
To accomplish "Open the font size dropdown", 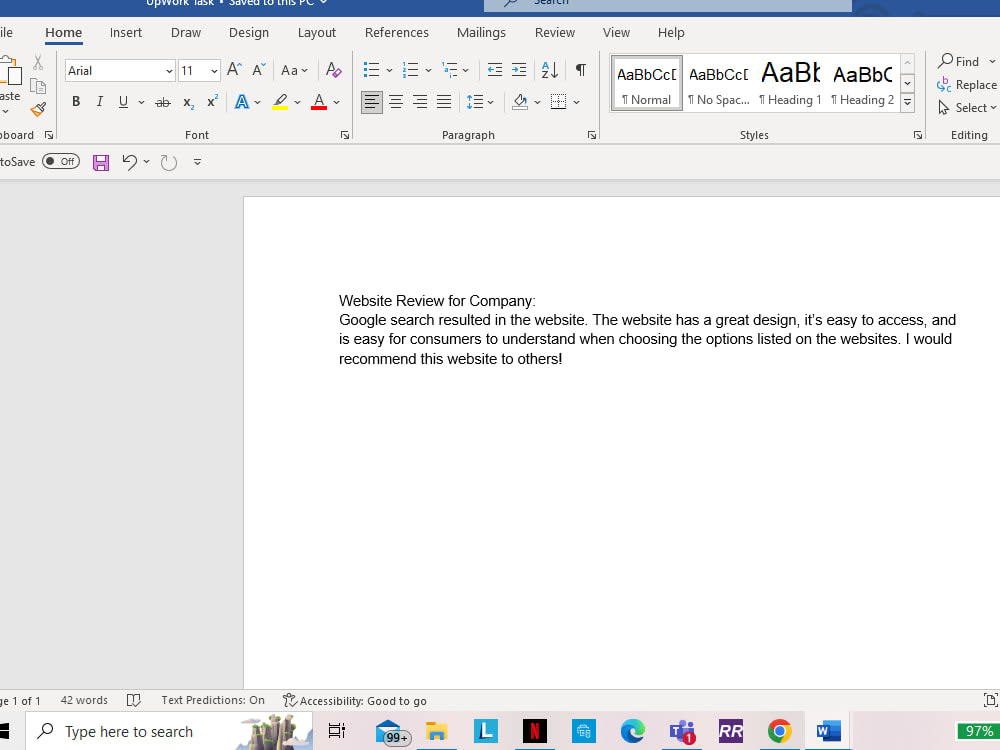I will [x=214, y=71].
